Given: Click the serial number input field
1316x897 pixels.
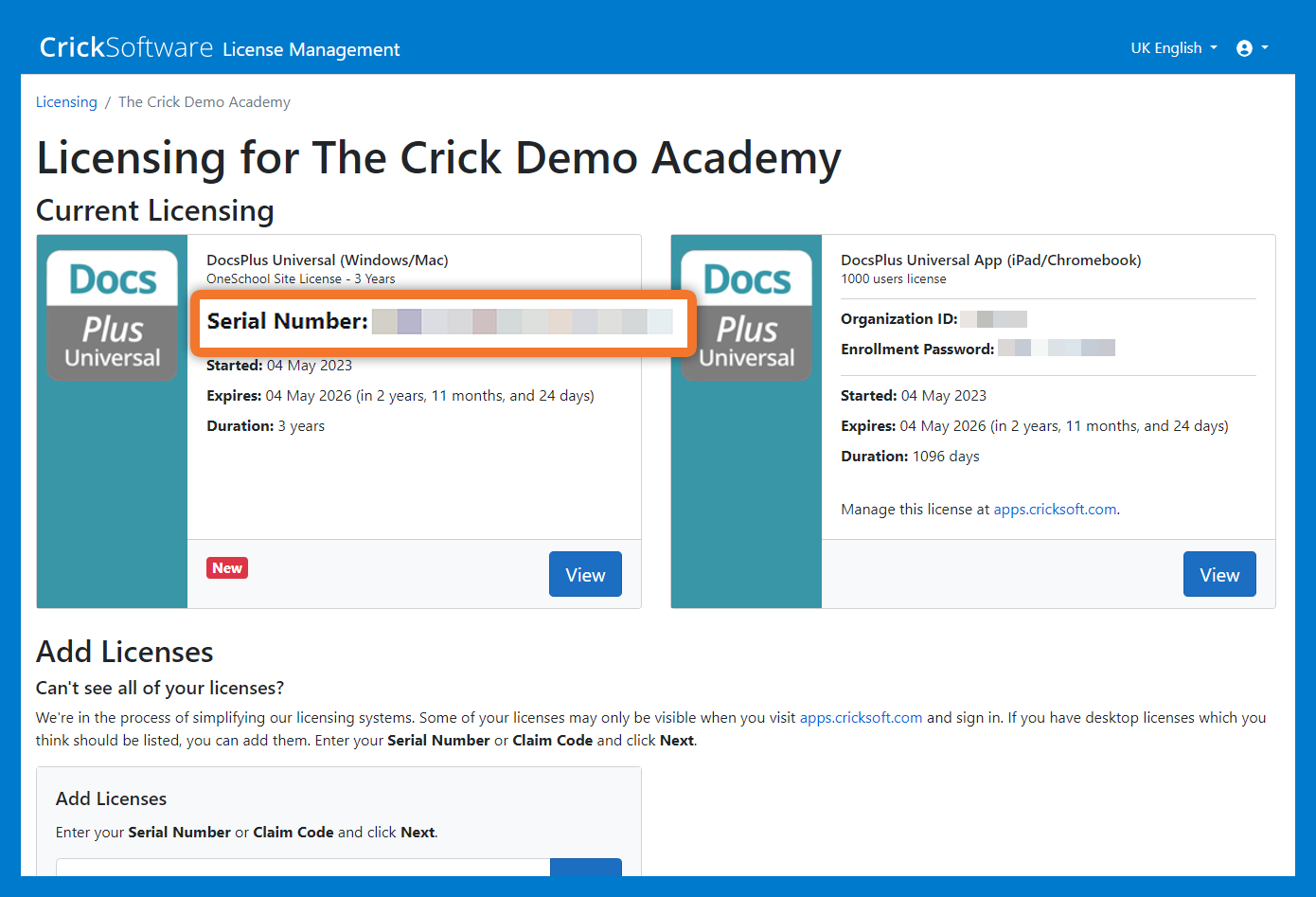Looking at the screenshot, I should coord(303,868).
